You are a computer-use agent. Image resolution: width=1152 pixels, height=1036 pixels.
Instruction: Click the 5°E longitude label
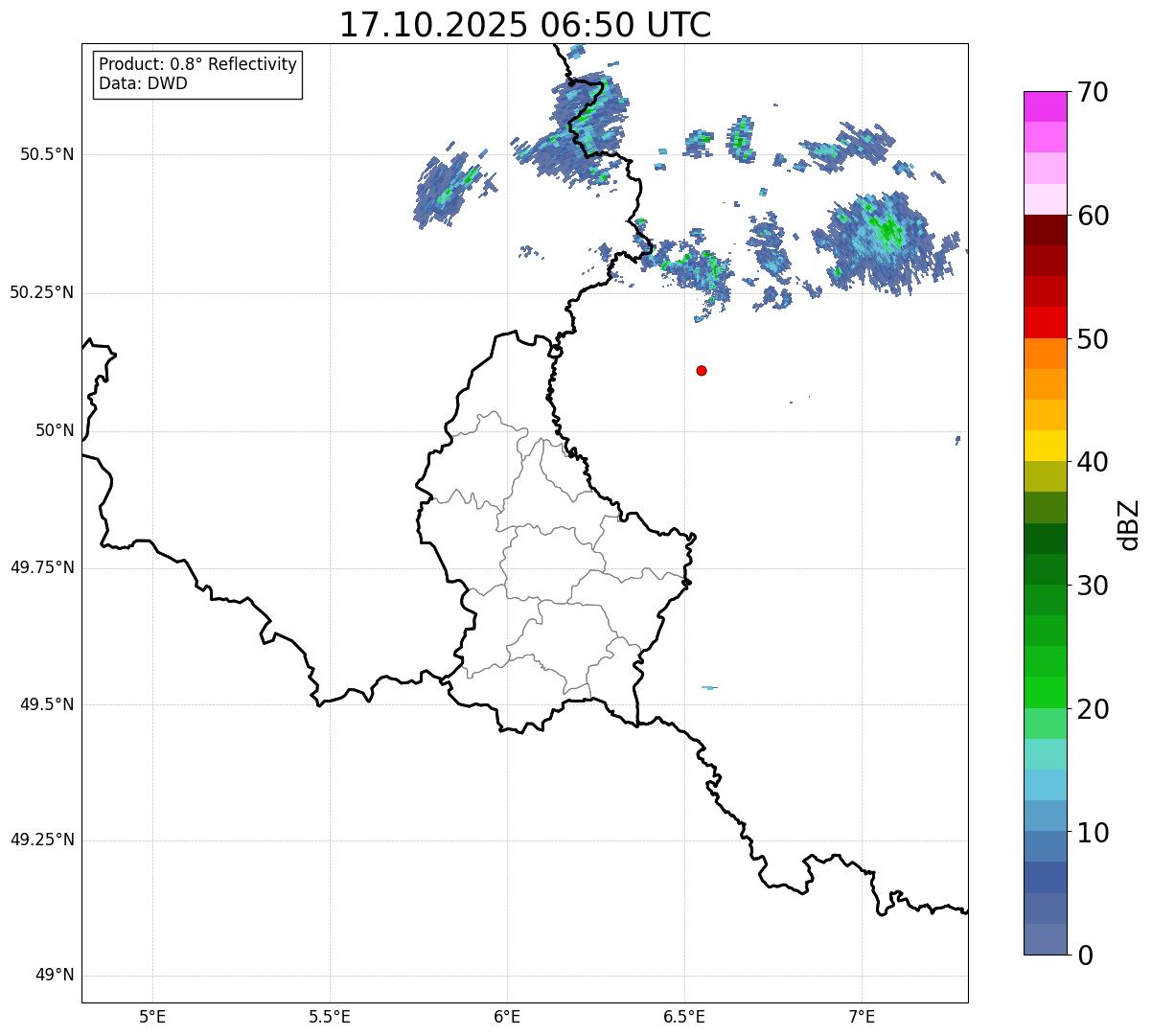click(x=152, y=1016)
